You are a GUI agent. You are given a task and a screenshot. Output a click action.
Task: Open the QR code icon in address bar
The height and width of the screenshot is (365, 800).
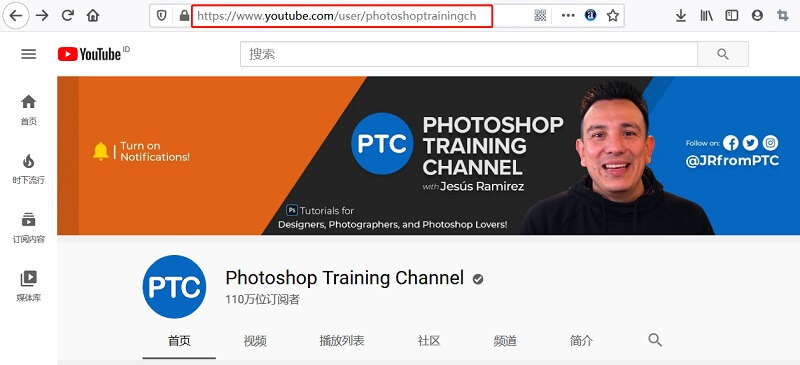click(540, 16)
